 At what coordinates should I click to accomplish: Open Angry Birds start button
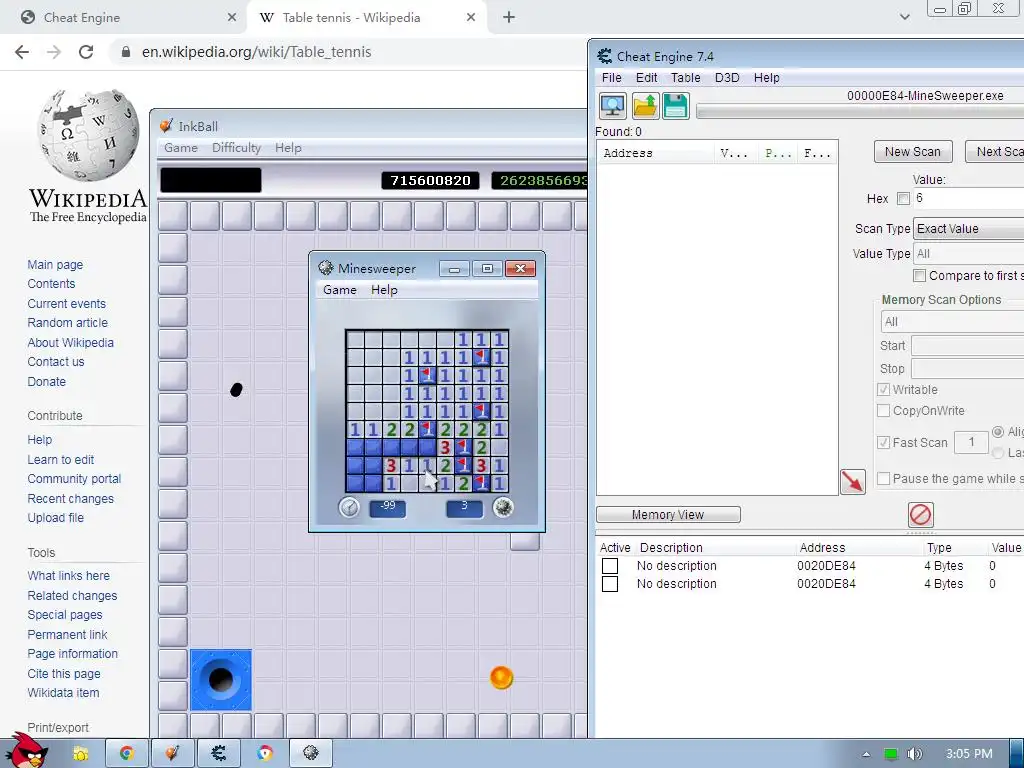point(26,751)
